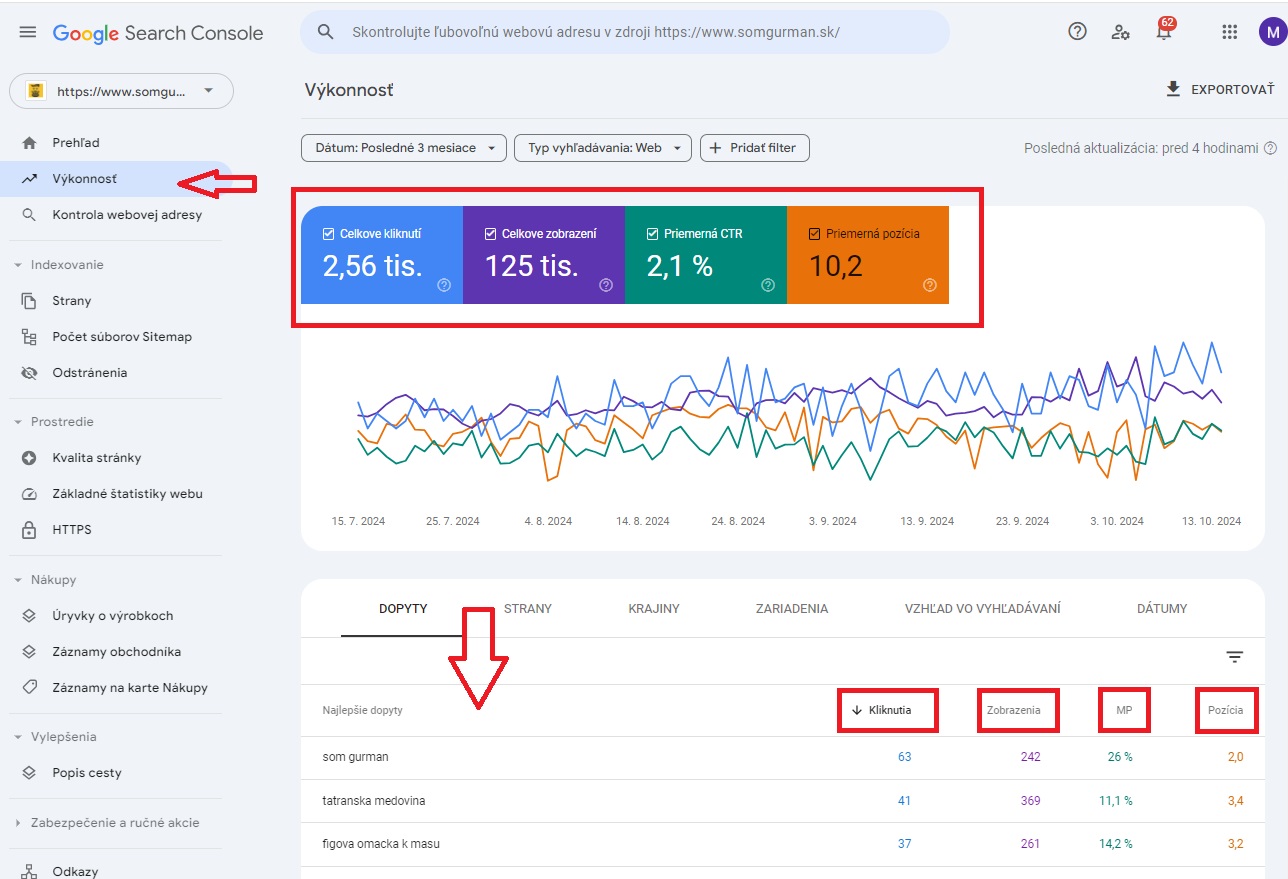The image size is (1288, 879).
Task: Click the HTTPS lock icon
Action: pos(29,530)
